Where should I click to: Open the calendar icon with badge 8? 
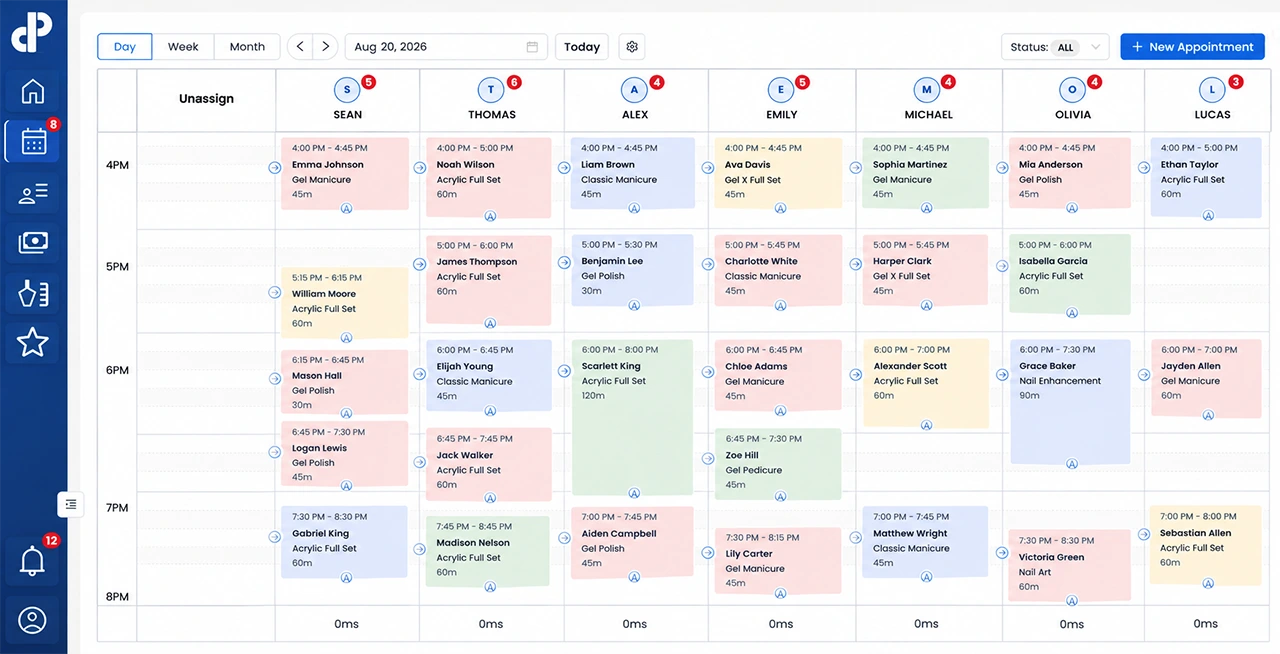pyautogui.click(x=33, y=142)
